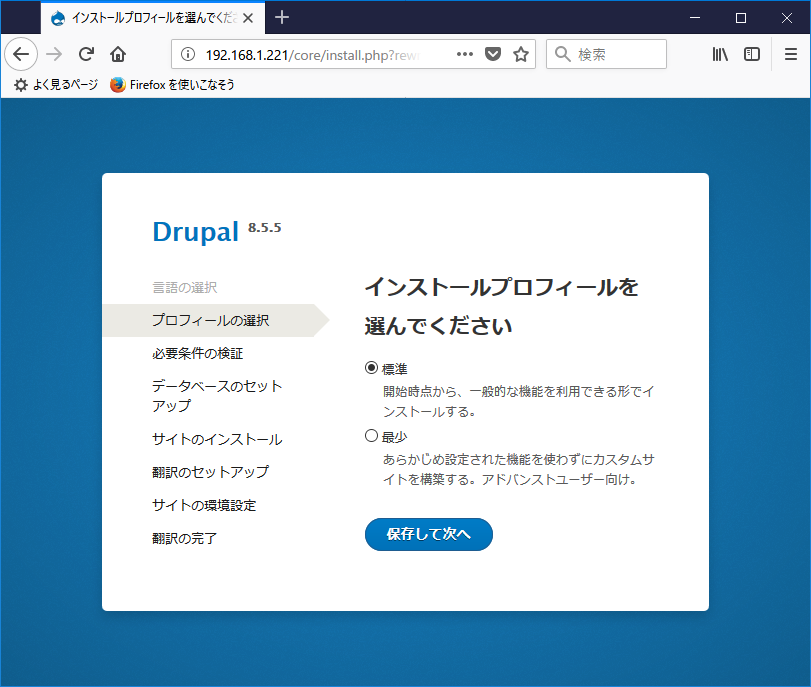Open a new tab with the plus button

[x=282, y=17]
